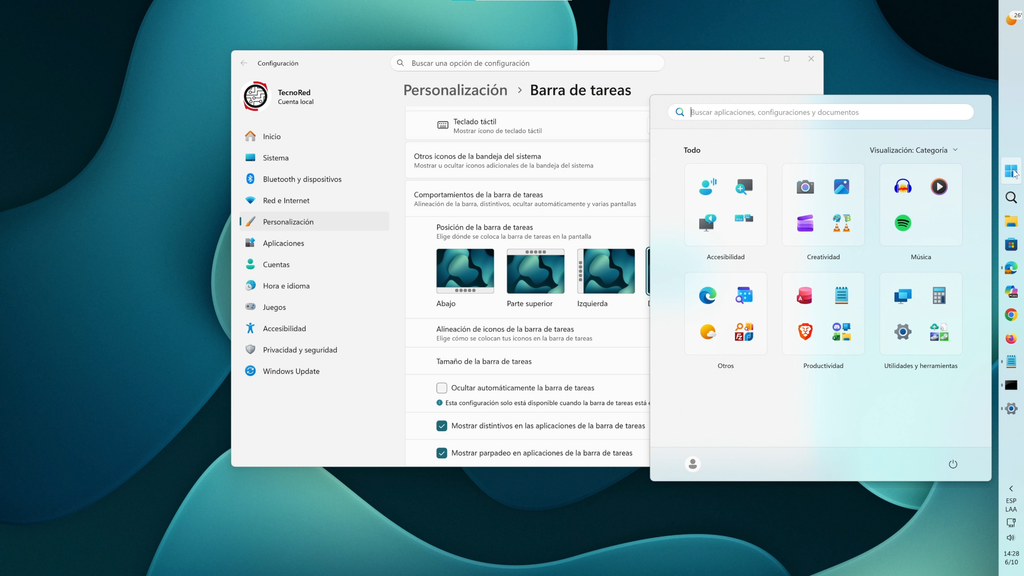Click the back arrow in Configuración window
Viewport: 1024px width, 576px height.
pyautogui.click(x=244, y=63)
